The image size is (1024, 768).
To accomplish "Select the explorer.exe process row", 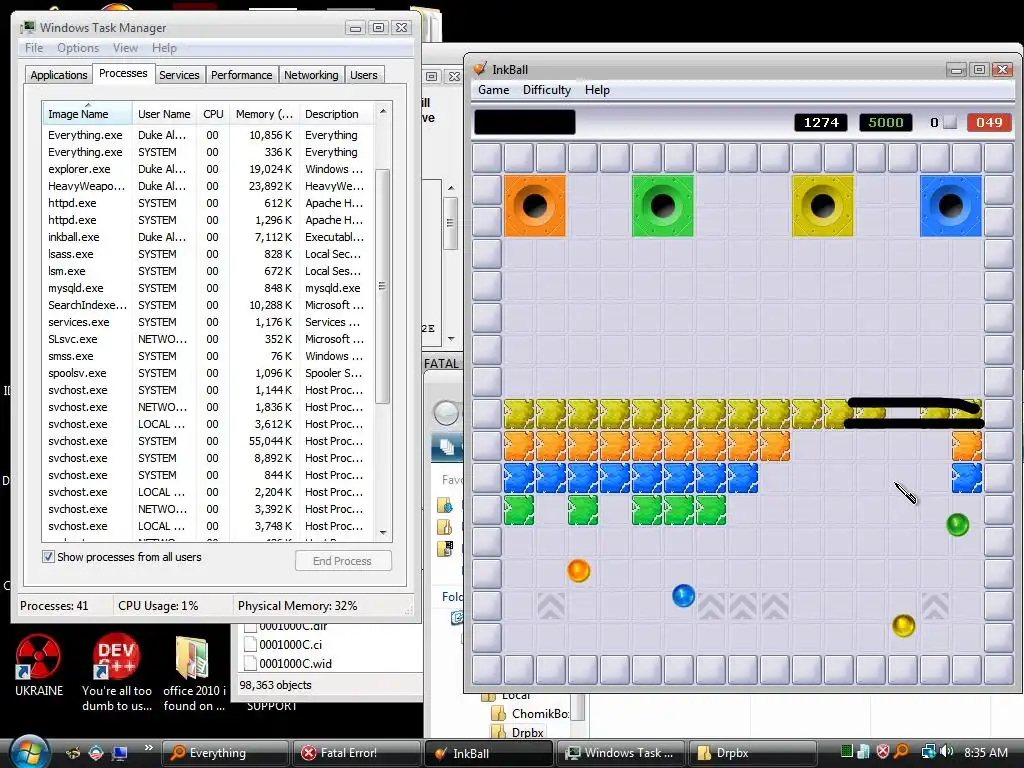I will click(x=208, y=169).
